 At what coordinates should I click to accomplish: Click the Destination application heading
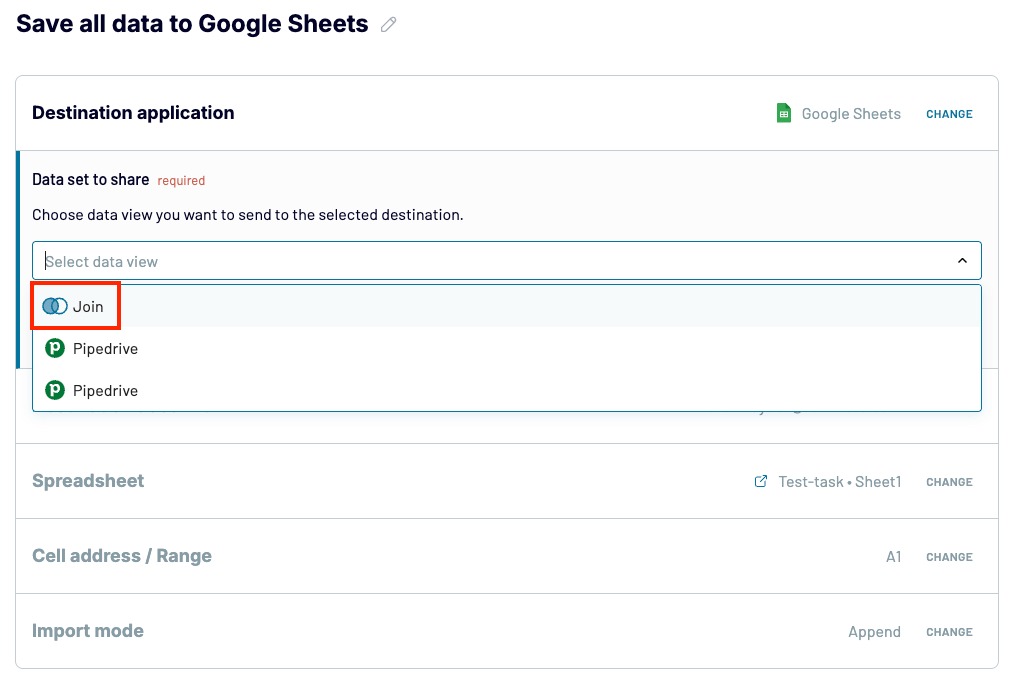click(133, 113)
